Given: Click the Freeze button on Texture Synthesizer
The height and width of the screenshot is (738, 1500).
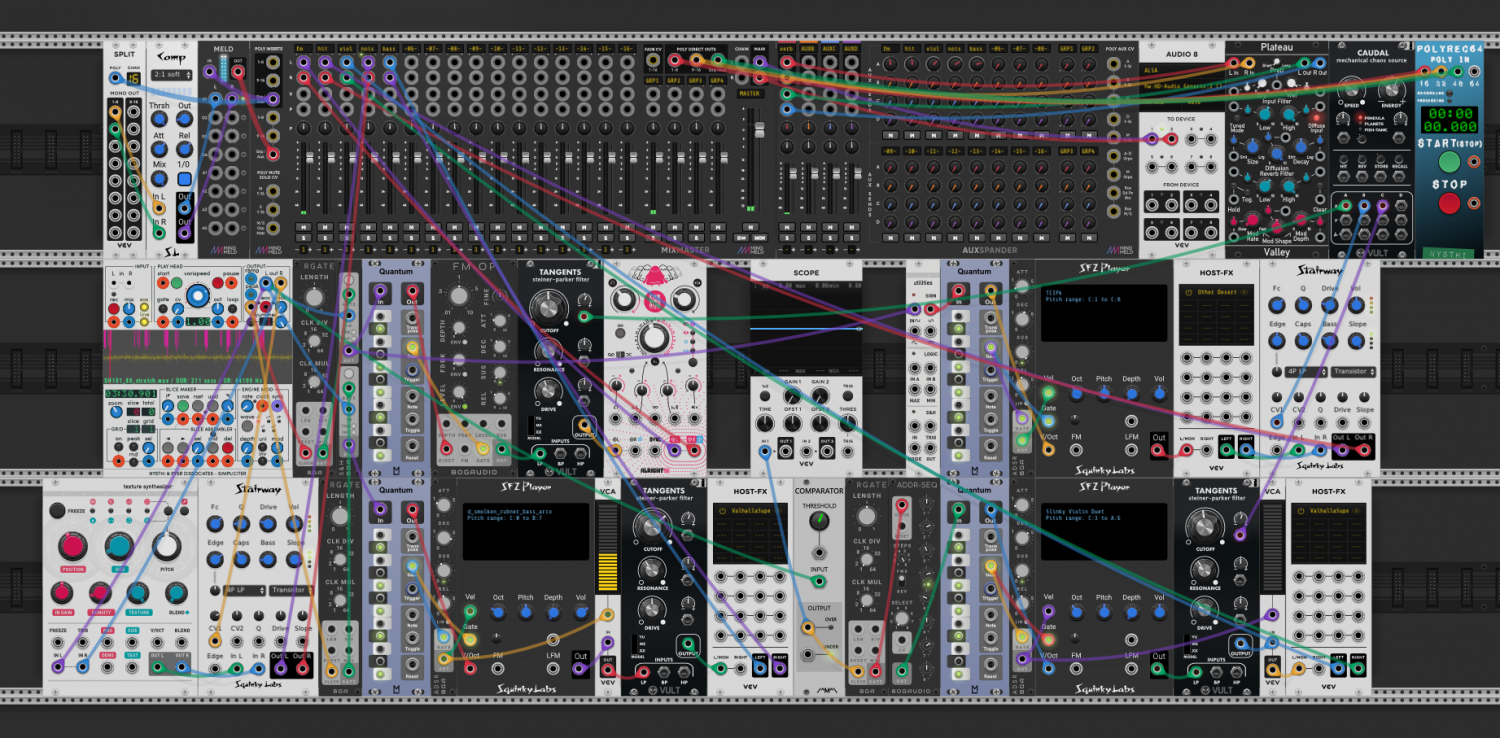Looking at the screenshot, I should (56, 511).
